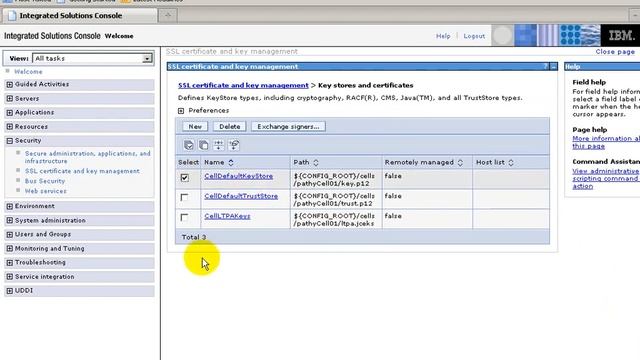Expand the Resources navigation node
640x360 pixels.
coord(10,127)
